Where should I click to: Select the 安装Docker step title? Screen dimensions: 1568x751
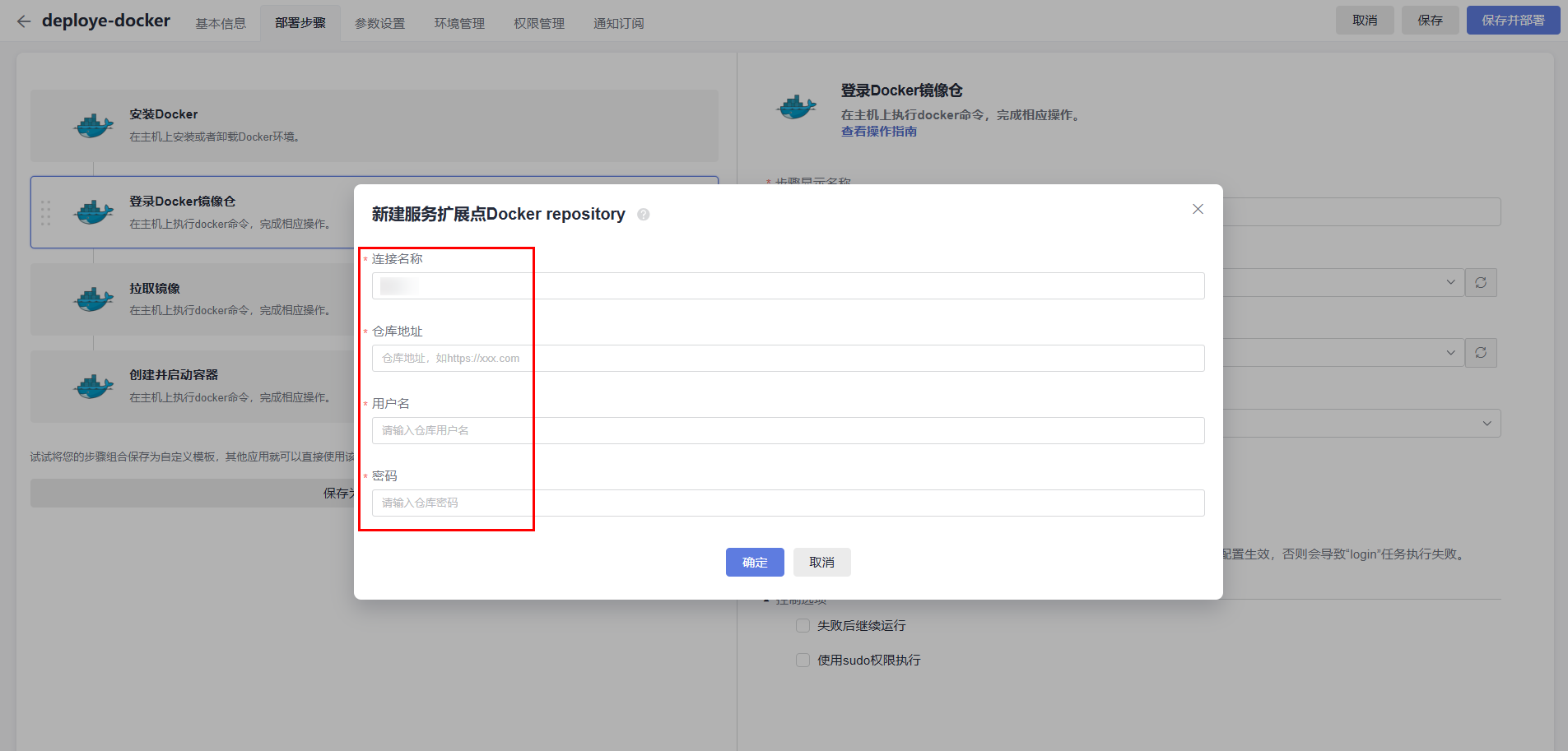point(164,114)
